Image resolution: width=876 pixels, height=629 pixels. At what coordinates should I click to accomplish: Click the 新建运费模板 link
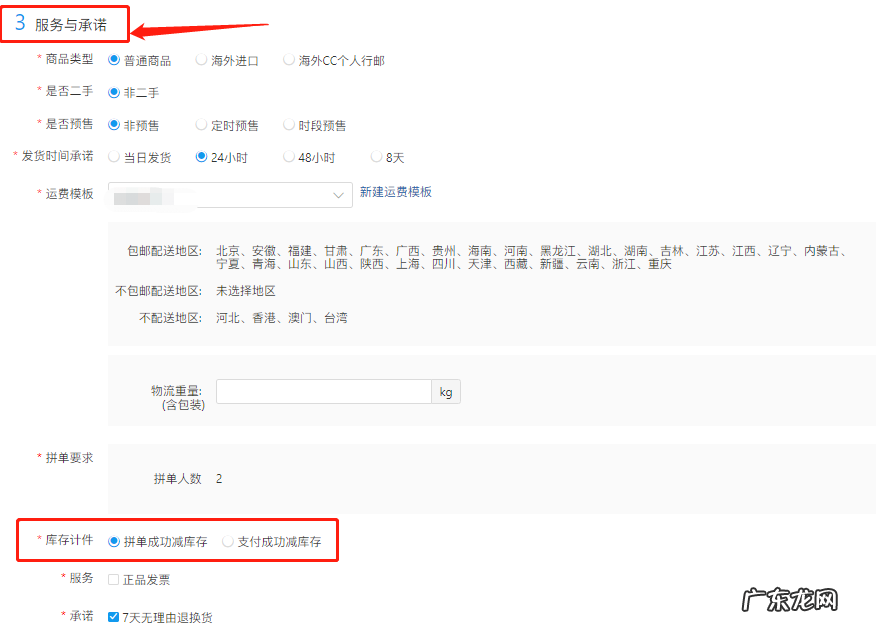(394, 192)
